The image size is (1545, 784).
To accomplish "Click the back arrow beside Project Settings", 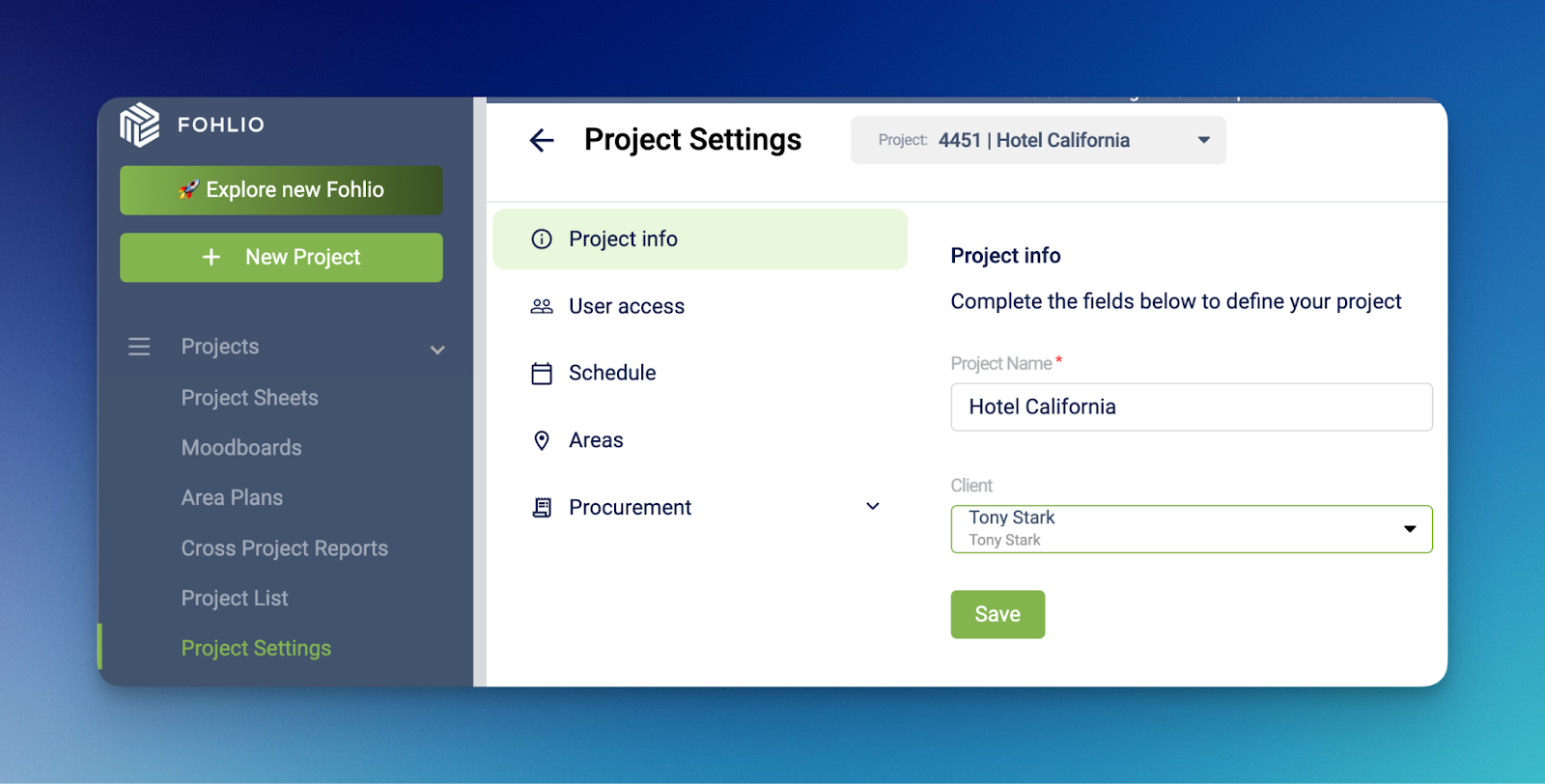I will coord(542,141).
